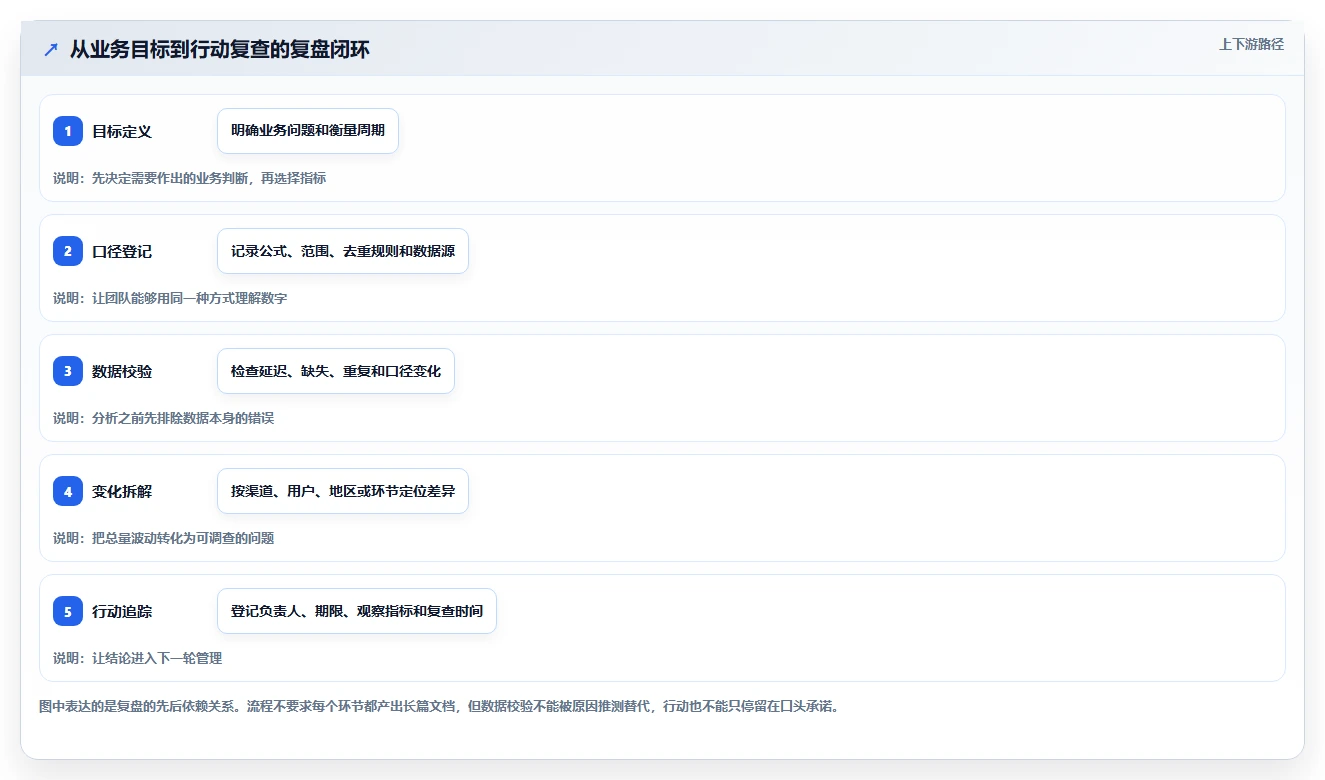
Task: Select the 数据校验 step label
Action: [122, 371]
